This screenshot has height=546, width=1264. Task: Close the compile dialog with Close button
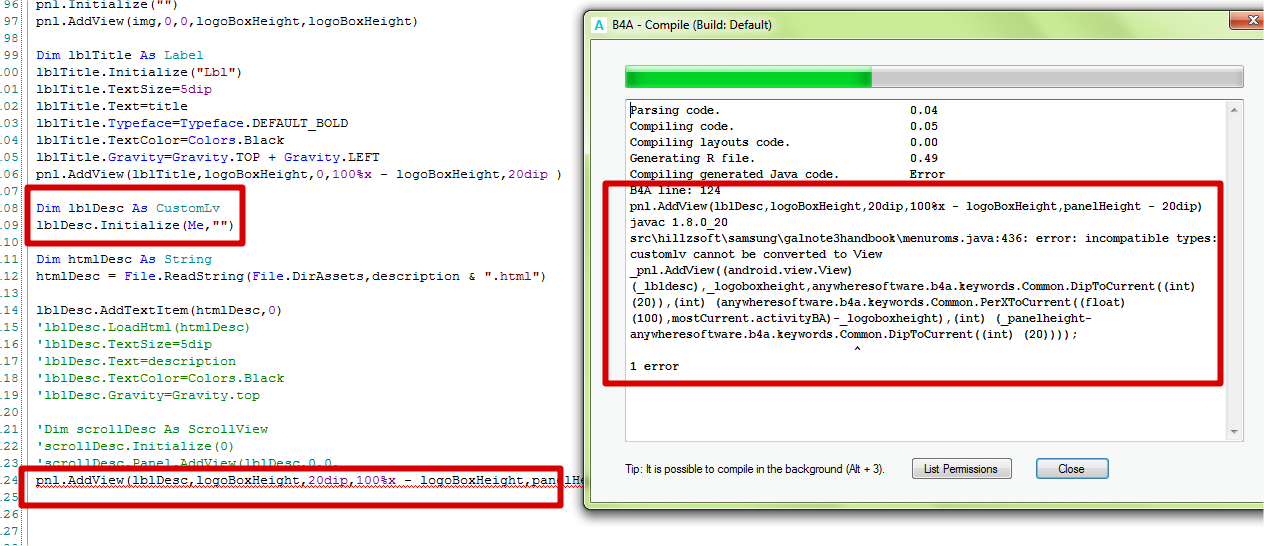[x=1071, y=468]
